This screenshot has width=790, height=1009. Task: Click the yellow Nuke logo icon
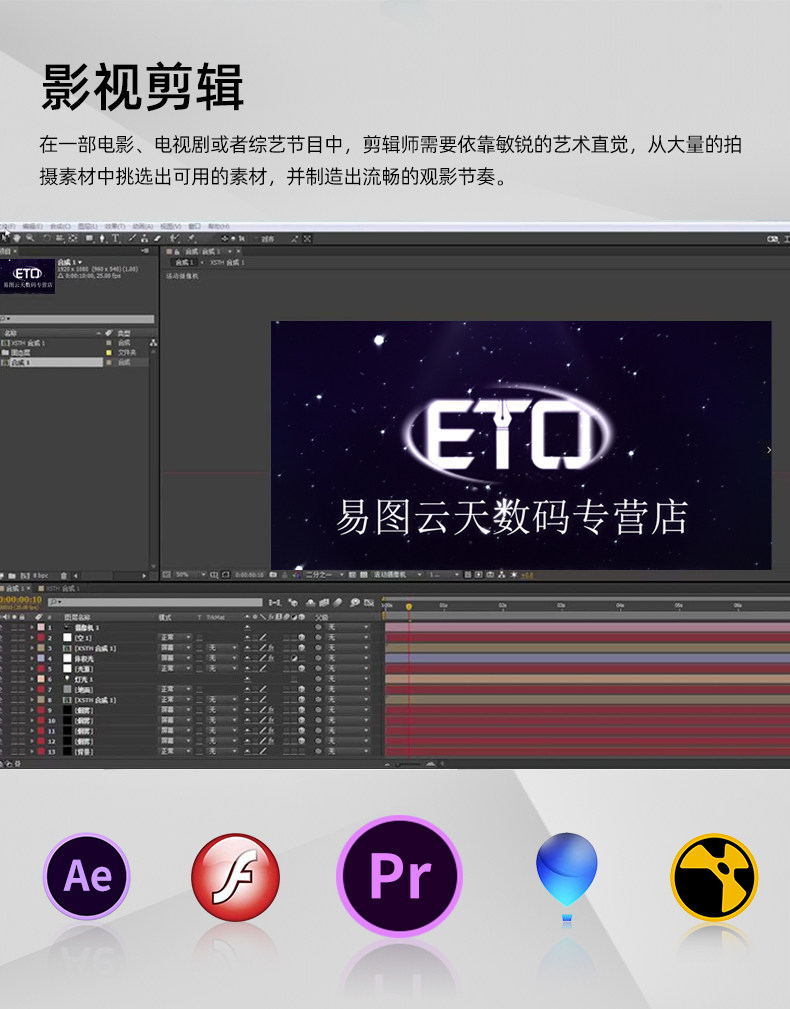pos(714,876)
